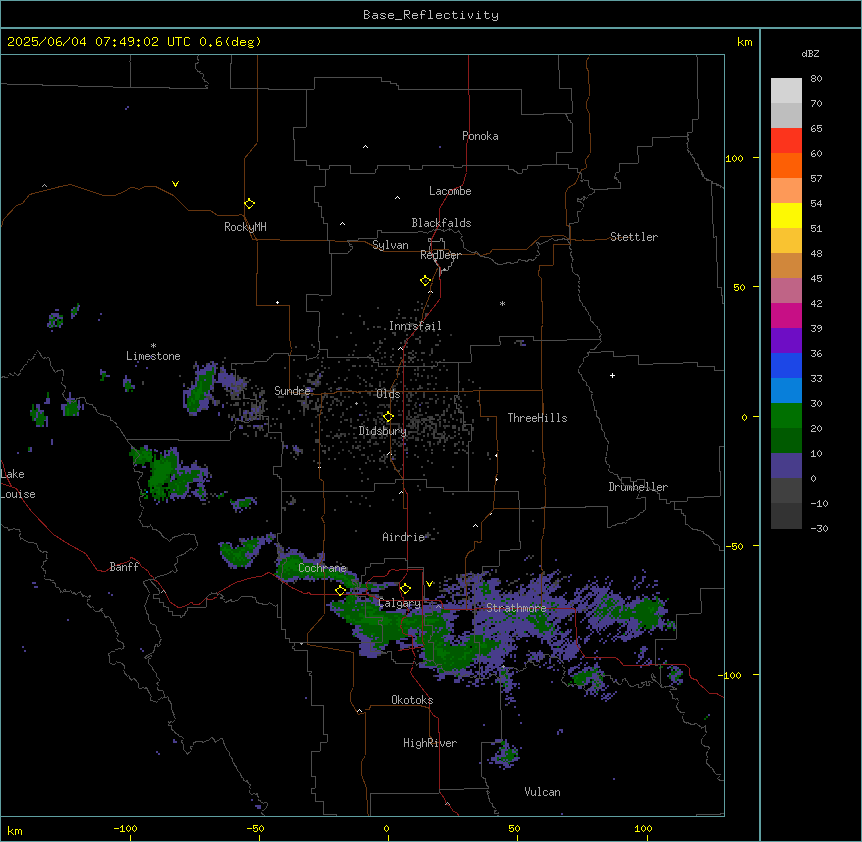Viewport: 862px width, 842px height.
Task: Pick the dark orange 57-60 dBZ swatch
Action: [786, 165]
